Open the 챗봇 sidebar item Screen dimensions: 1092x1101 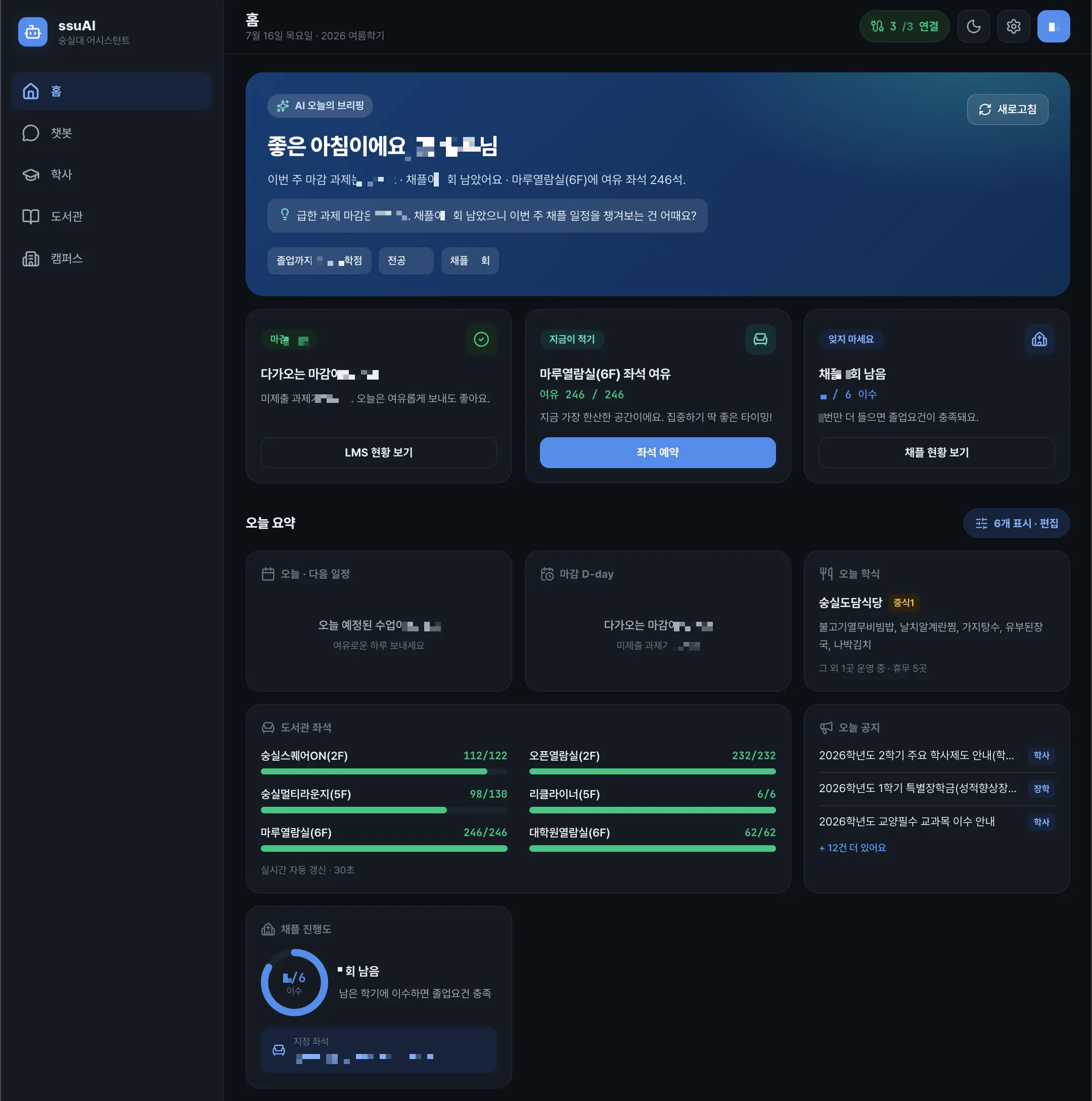[112, 133]
